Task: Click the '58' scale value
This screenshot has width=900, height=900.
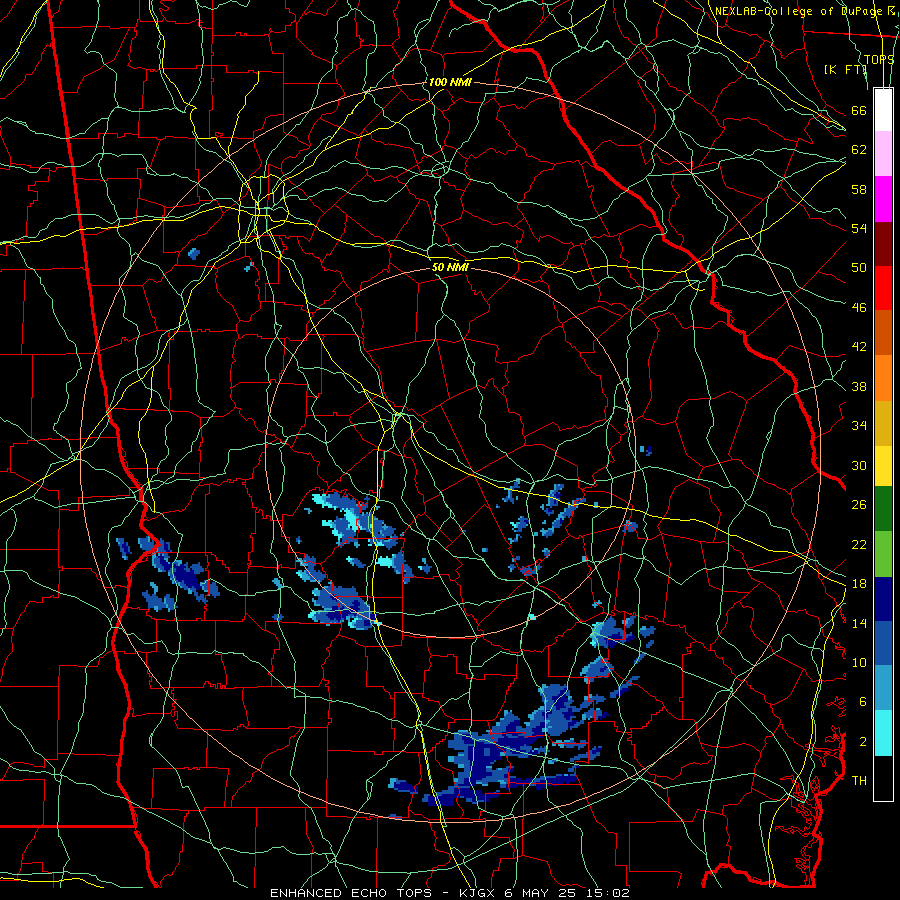Action: click(x=859, y=189)
